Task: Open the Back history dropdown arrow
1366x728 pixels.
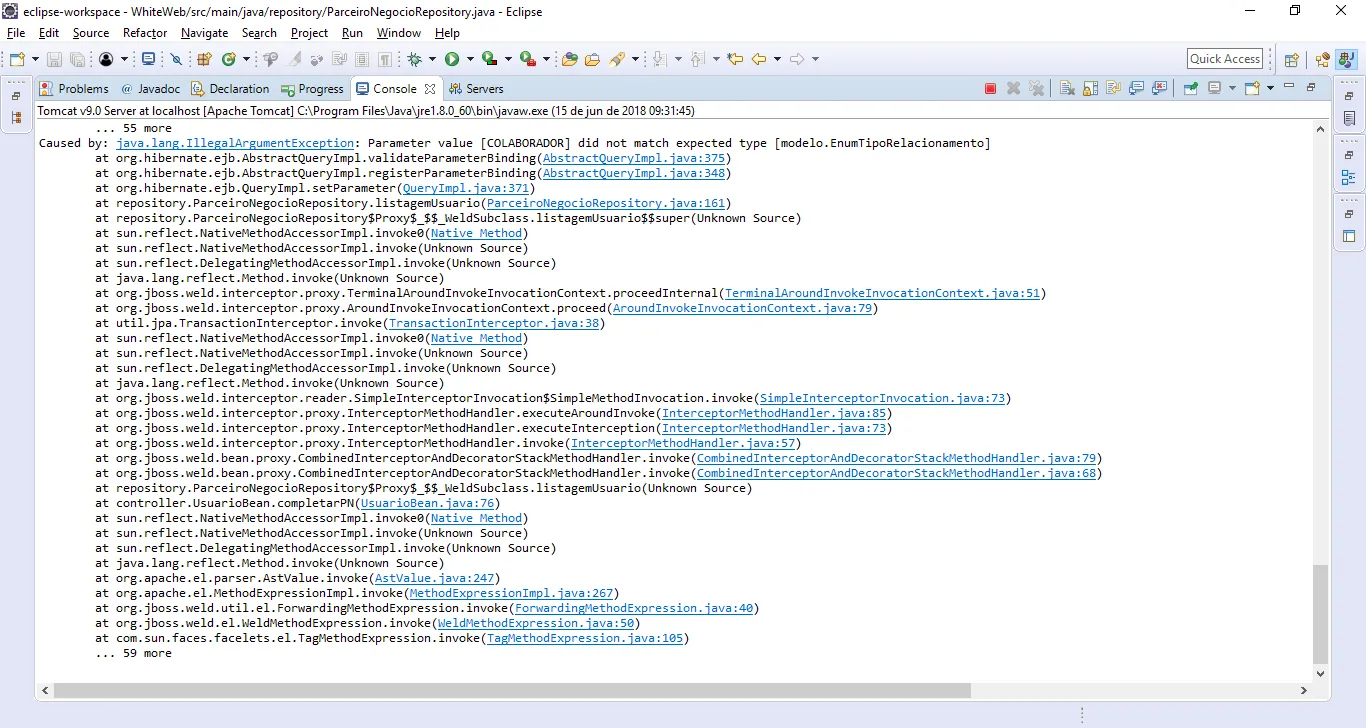Action: coord(777,60)
